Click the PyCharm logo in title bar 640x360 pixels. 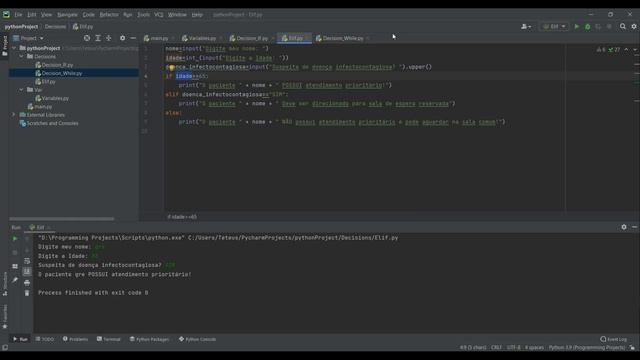pos(6,14)
